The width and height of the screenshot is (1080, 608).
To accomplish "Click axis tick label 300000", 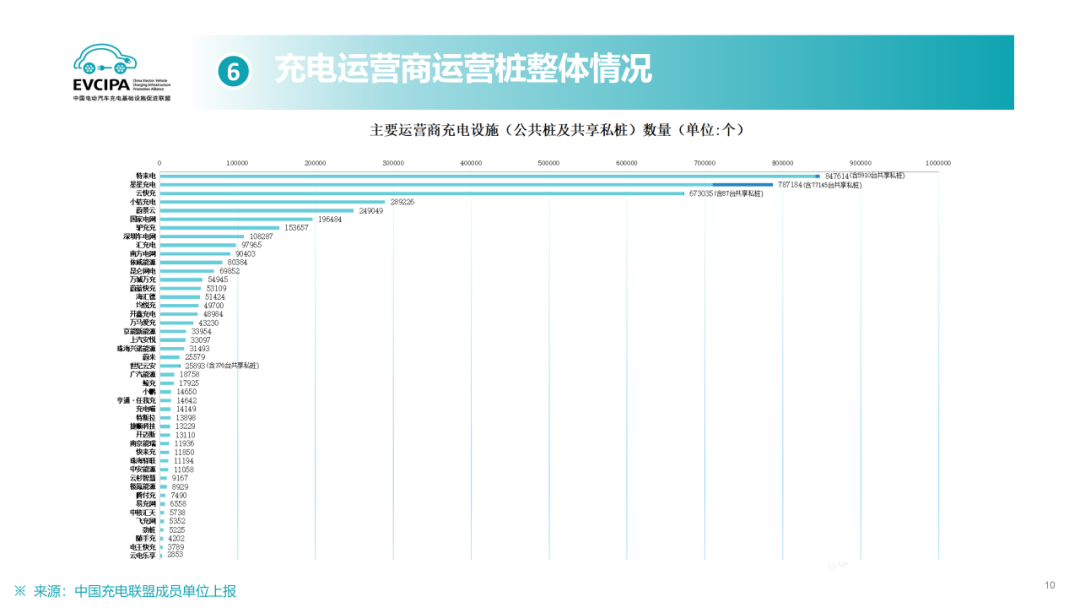I will click(x=393, y=163).
